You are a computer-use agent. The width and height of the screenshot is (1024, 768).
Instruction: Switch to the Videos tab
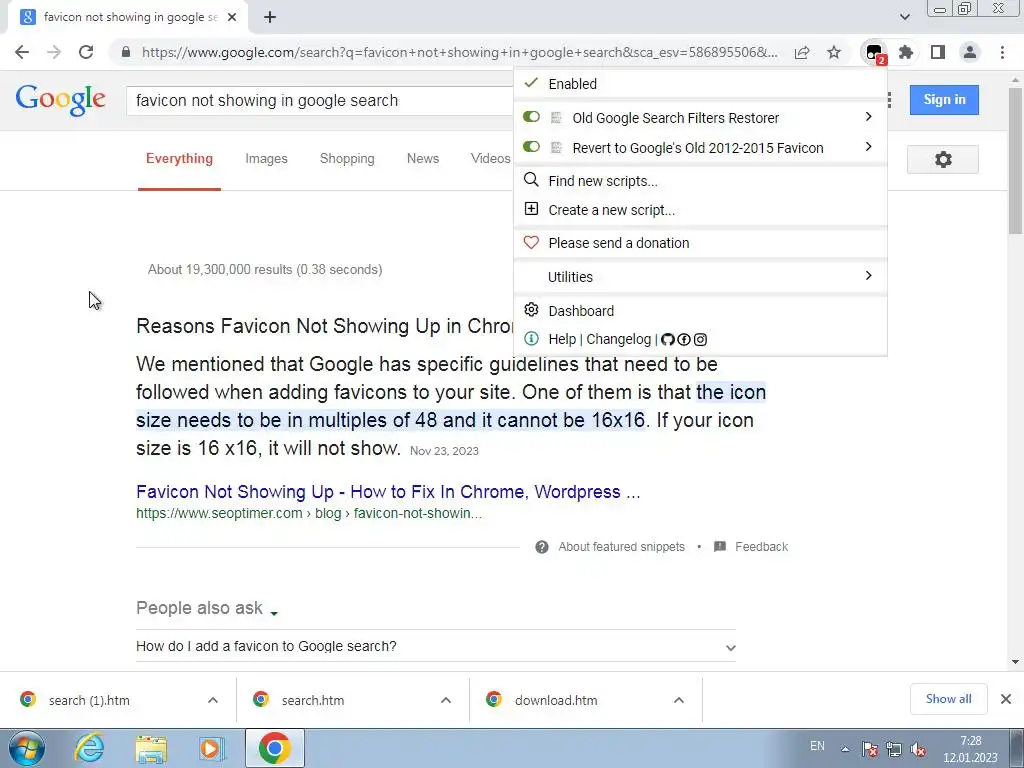click(x=490, y=159)
